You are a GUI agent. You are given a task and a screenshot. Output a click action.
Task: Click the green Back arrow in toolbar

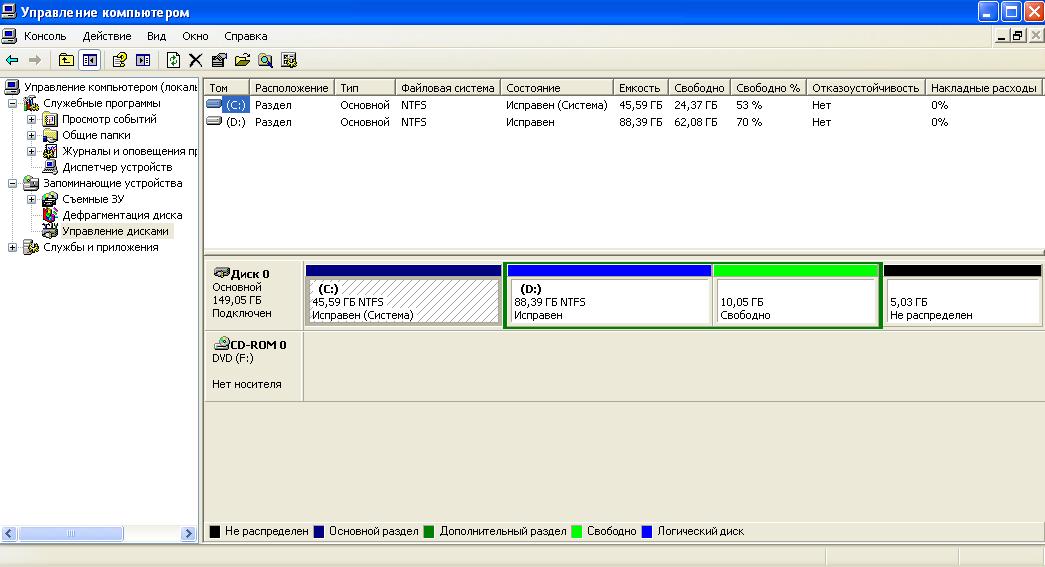pyautogui.click(x=12, y=60)
